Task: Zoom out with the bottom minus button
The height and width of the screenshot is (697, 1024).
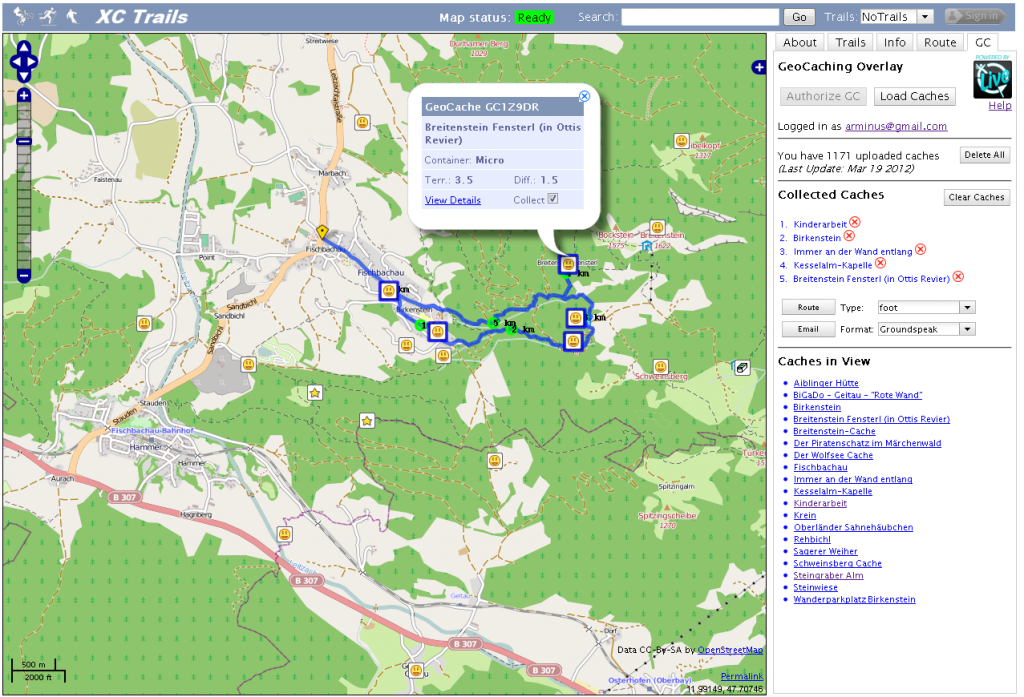Action: (x=24, y=276)
